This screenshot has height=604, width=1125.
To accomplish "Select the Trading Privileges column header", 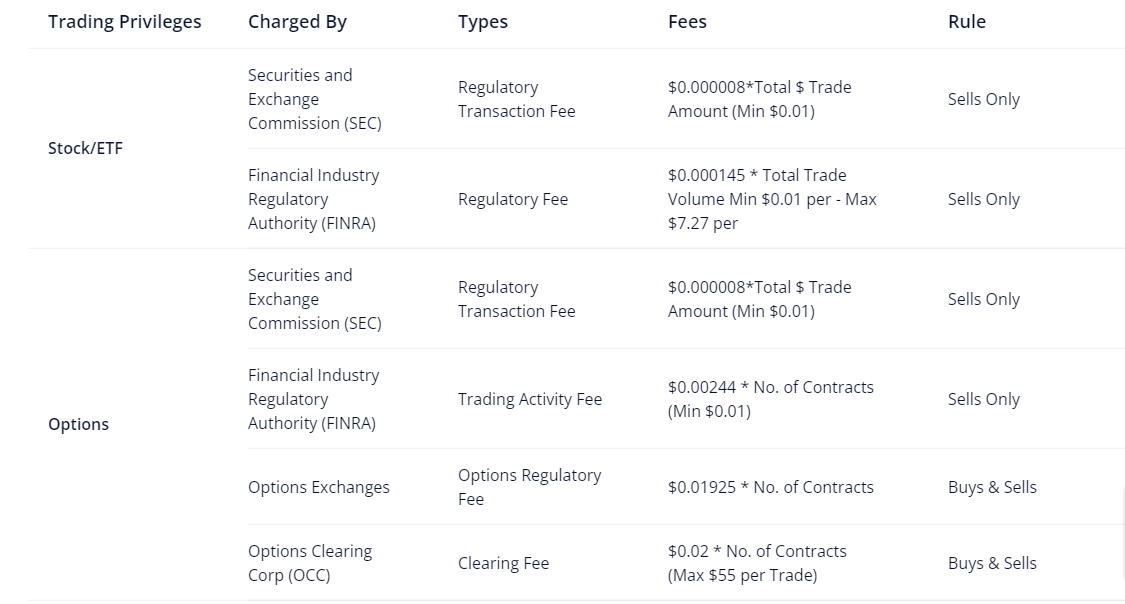I will tap(125, 22).
